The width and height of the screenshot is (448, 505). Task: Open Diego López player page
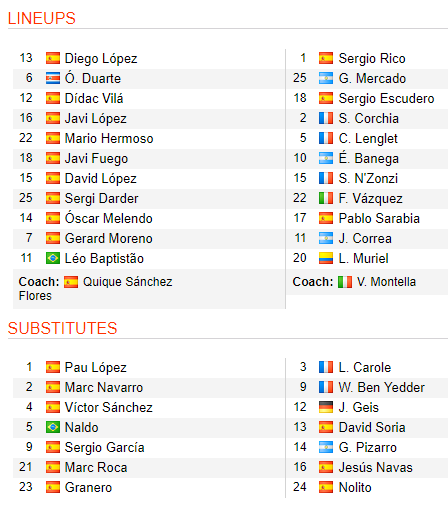click(x=101, y=59)
